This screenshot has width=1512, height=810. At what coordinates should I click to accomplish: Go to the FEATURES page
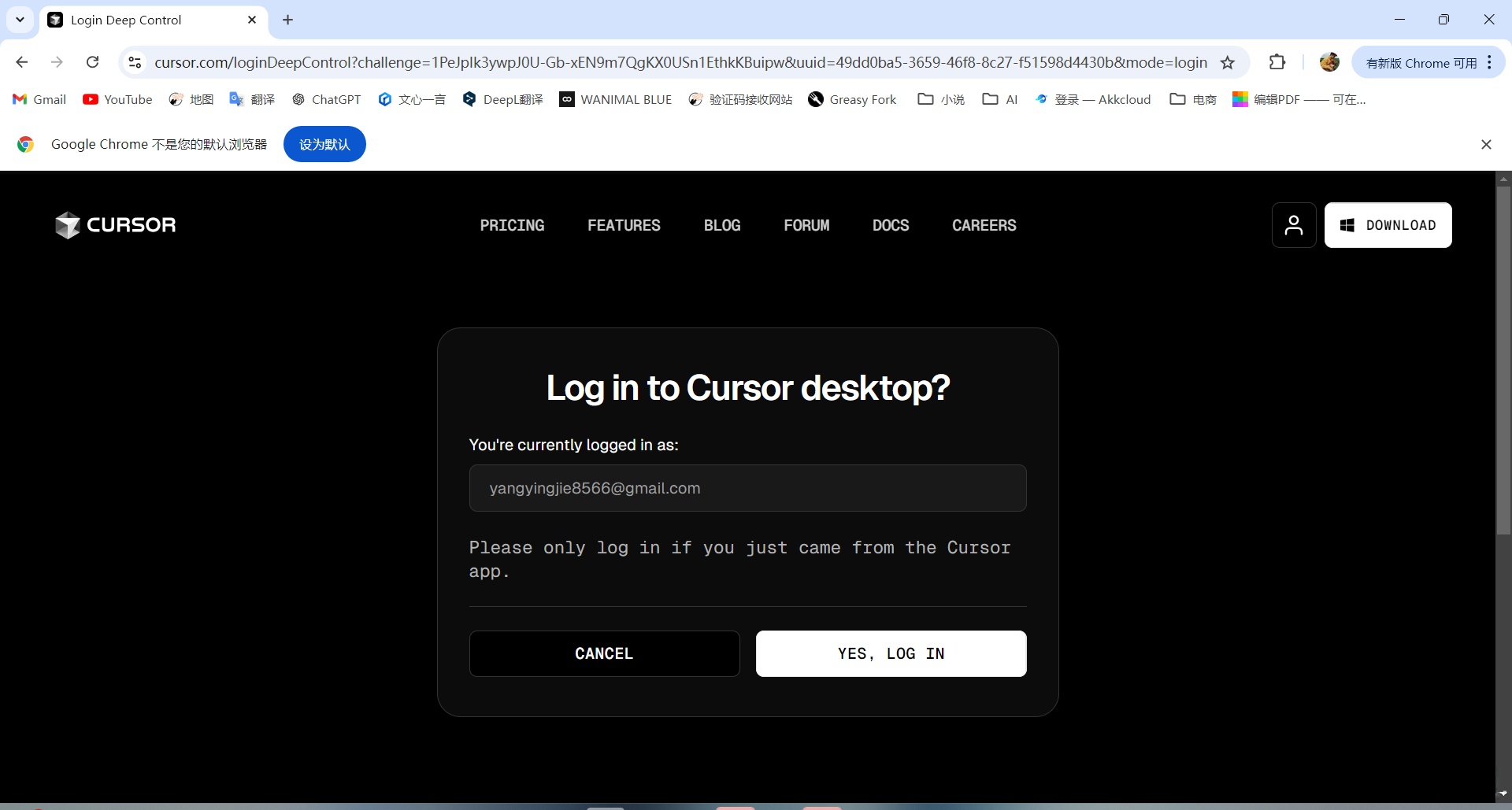click(x=624, y=225)
